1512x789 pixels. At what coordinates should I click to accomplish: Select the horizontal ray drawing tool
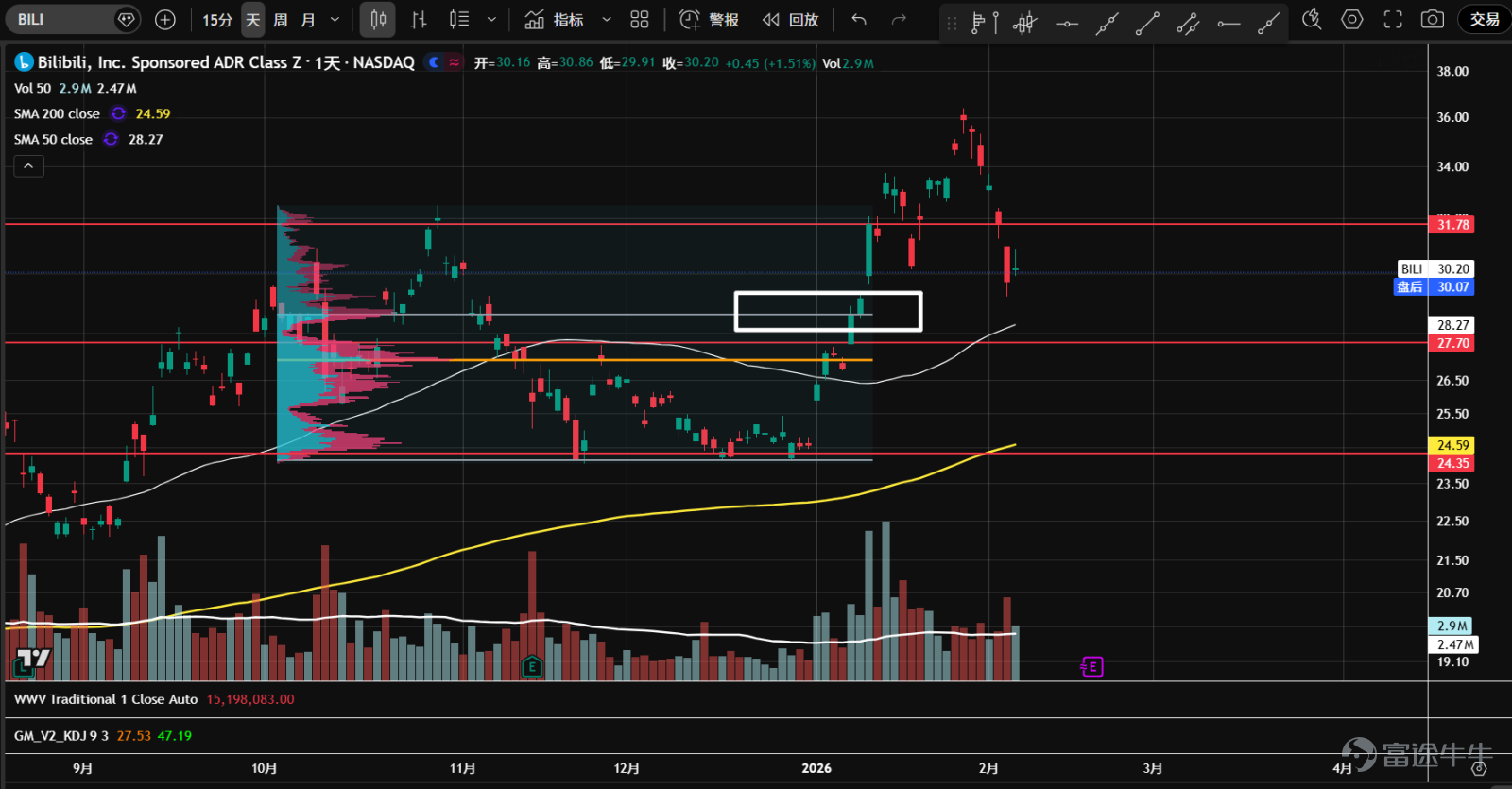click(1228, 23)
